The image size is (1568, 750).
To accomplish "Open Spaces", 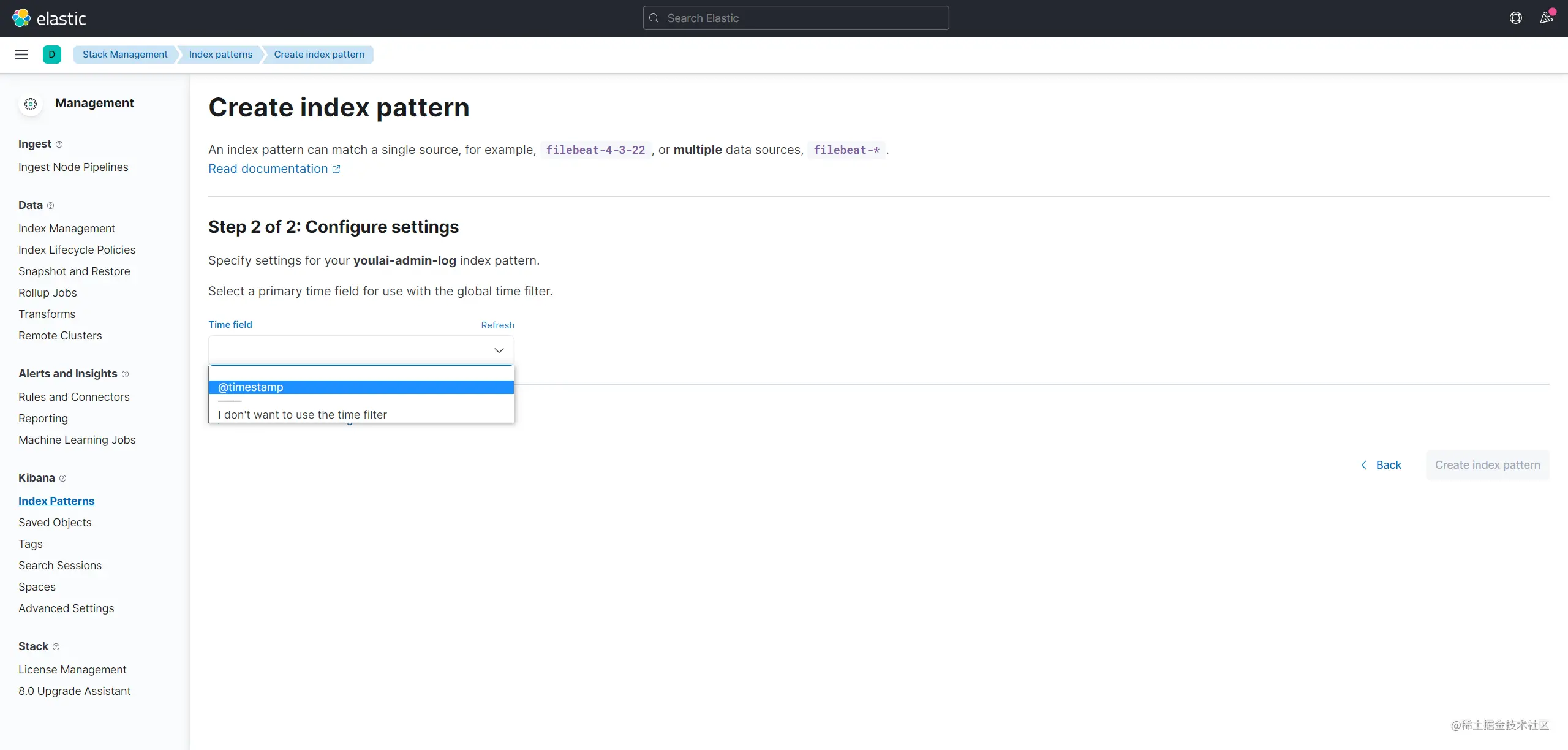I will (37, 587).
